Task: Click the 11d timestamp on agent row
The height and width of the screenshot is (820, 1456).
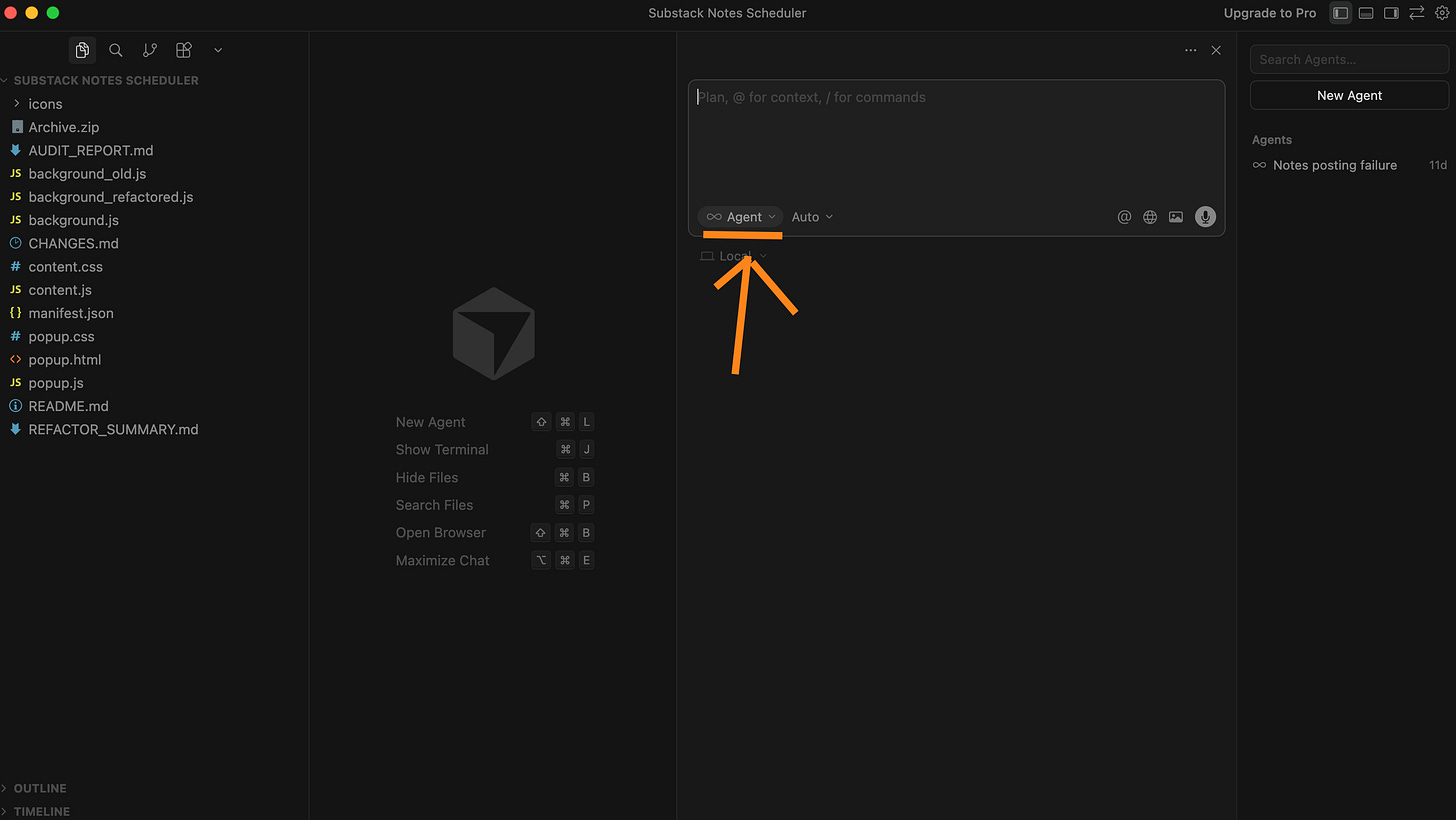Action: [1437, 165]
